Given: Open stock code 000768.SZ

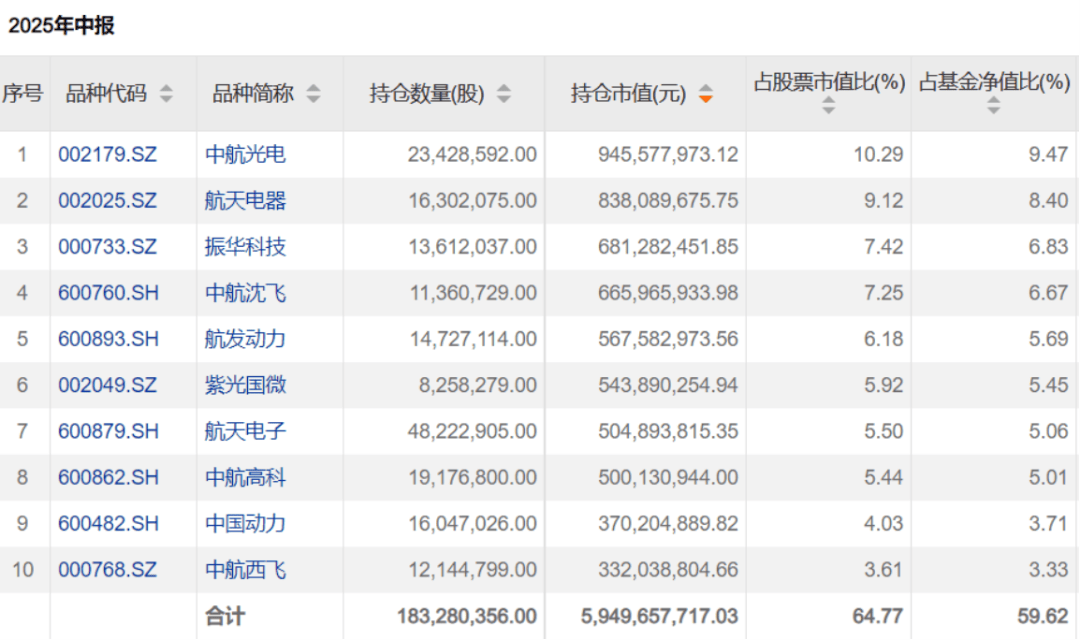Looking at the screenshot, I should click(107, 570).
